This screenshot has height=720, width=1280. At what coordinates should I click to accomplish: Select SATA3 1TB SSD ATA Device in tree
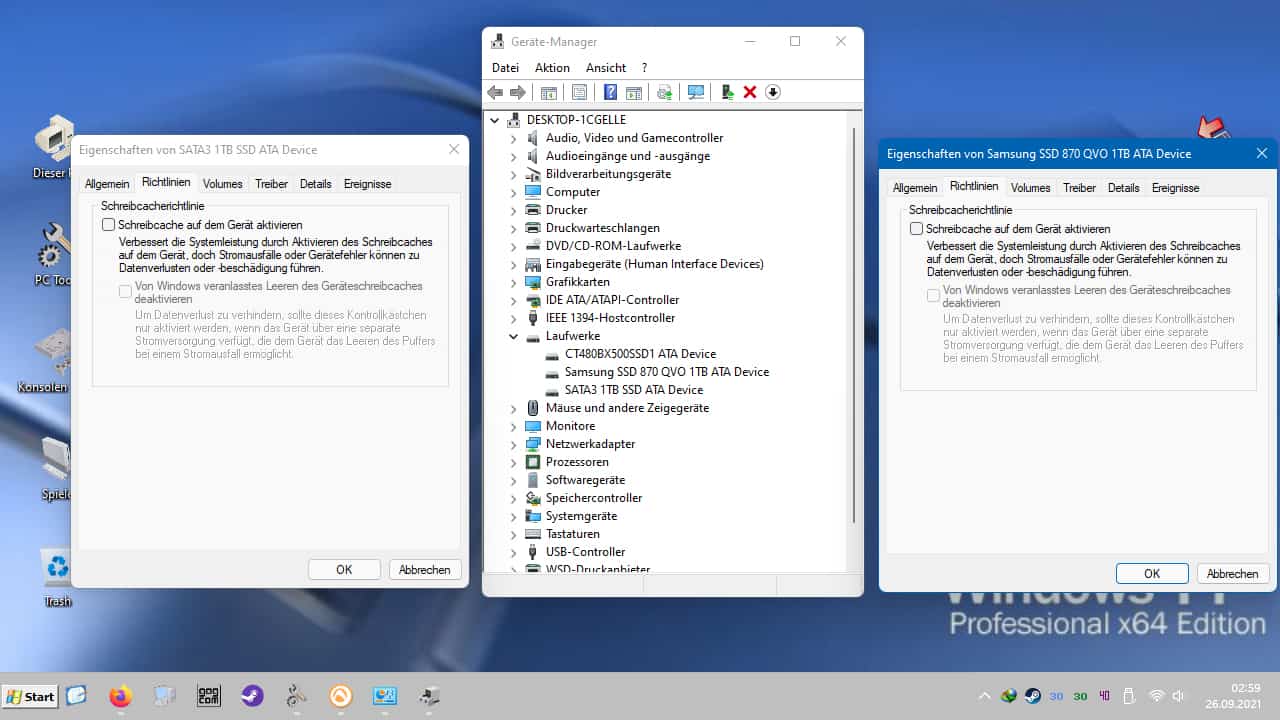click(634, 390)
